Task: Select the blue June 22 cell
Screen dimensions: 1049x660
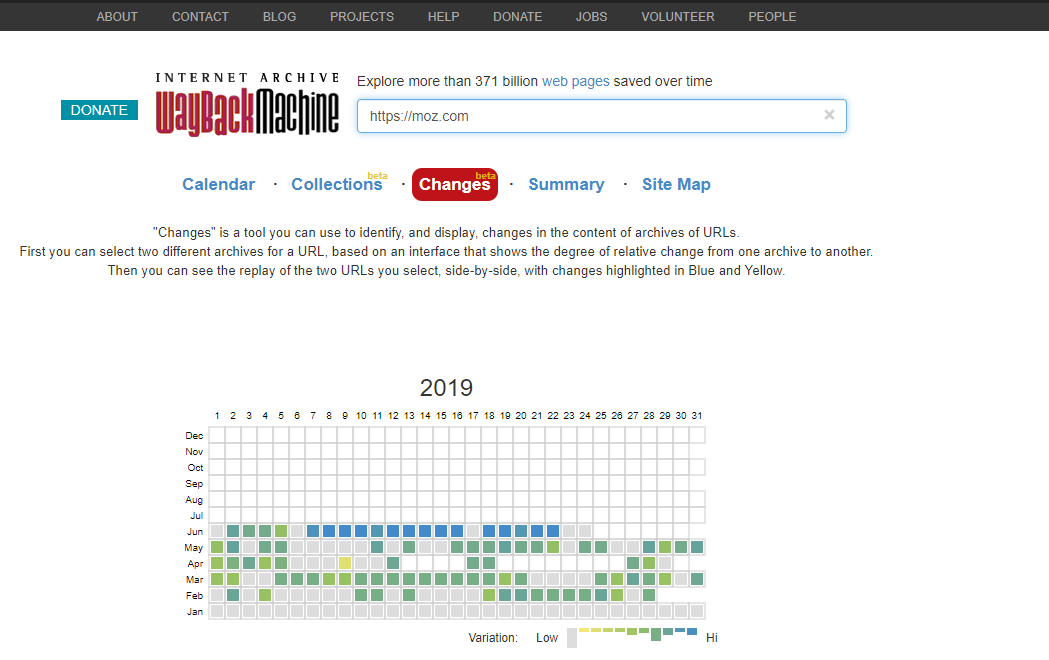Action: (553, 531)
